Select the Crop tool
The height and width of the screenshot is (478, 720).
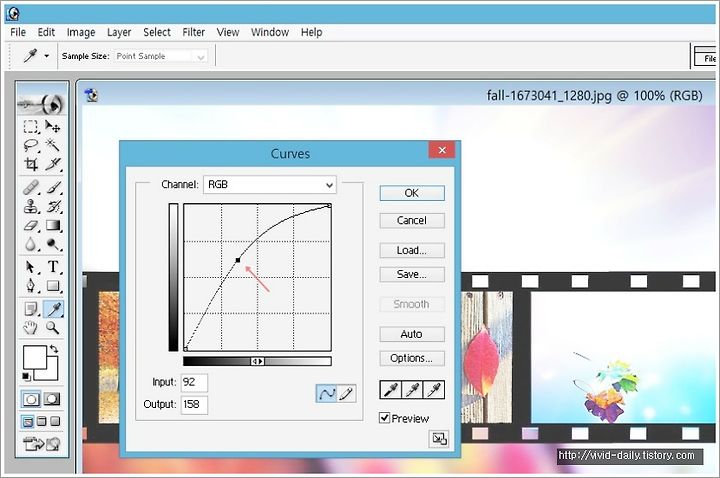(31, 164)
